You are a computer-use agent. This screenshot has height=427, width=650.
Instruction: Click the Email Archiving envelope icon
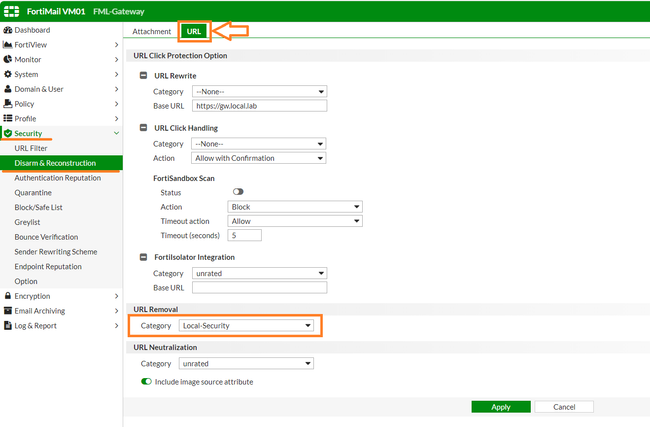(8, 311)
